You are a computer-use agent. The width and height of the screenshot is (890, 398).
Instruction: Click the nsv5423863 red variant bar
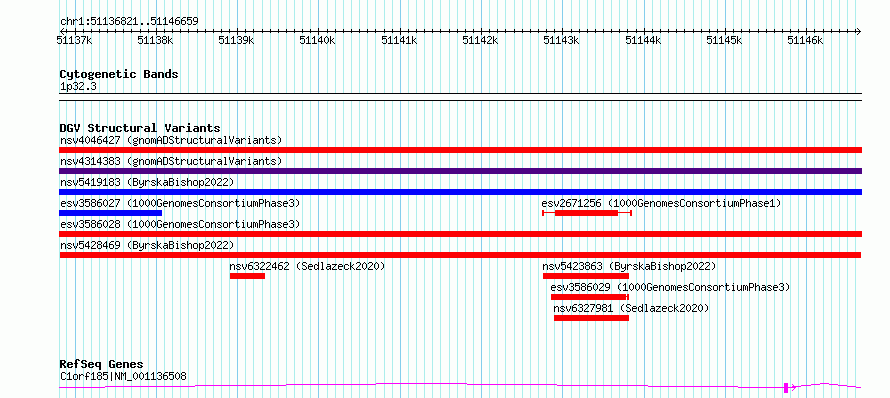586,276
